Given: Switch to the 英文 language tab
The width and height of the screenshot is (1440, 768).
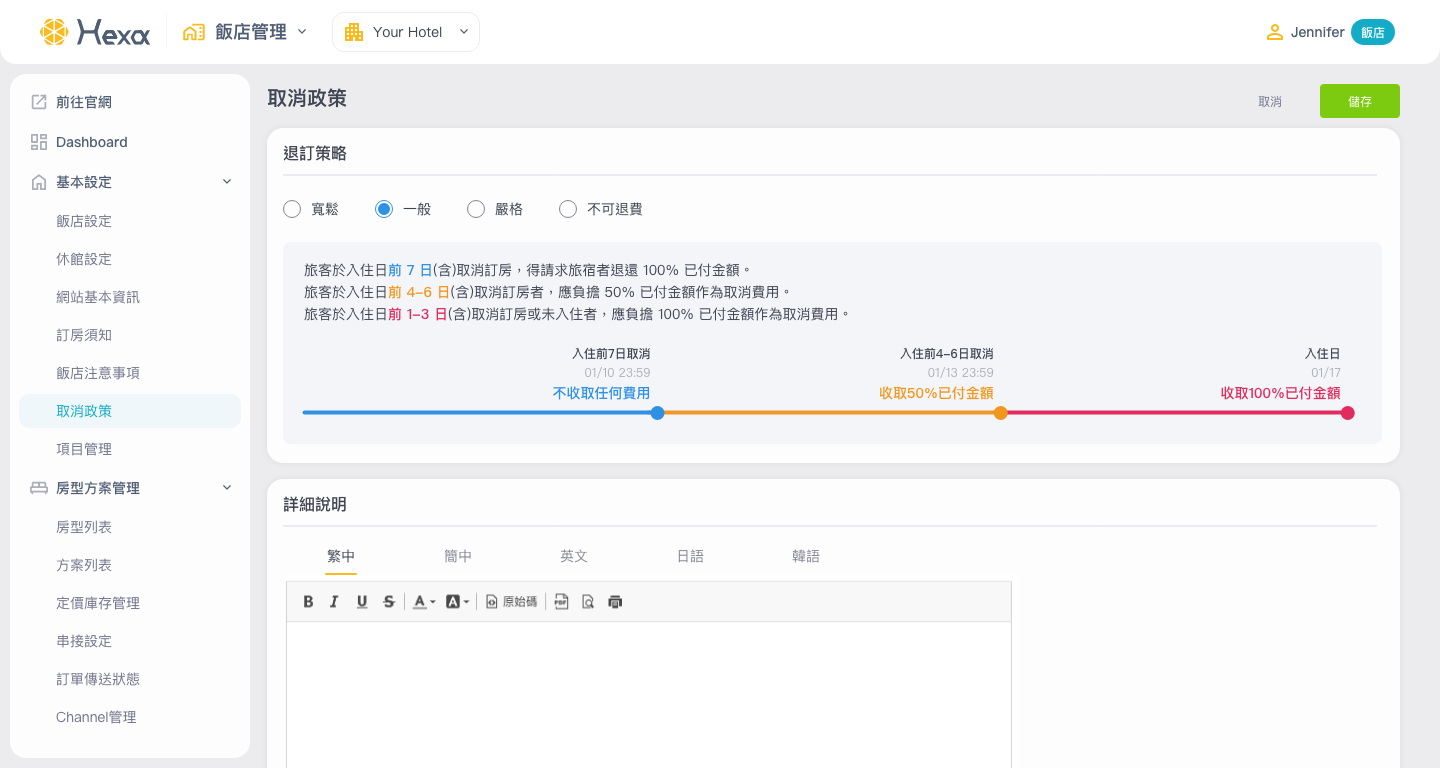Looking at the screenshot, I should click(x=574, y=556).
